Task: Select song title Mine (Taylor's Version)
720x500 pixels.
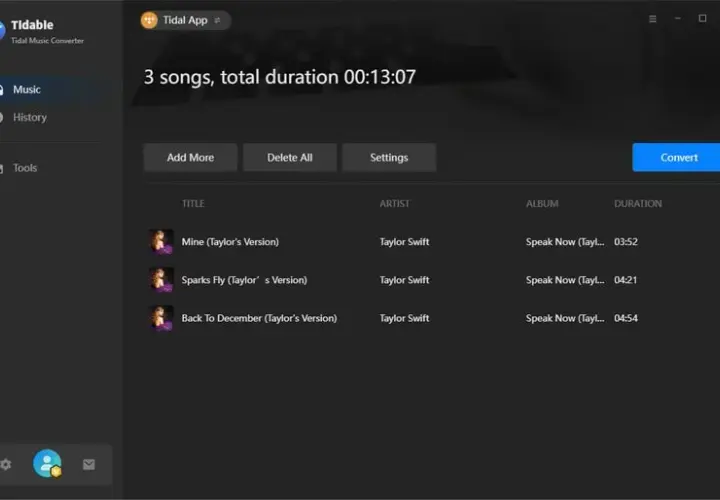Action: (x=230, y=242)
